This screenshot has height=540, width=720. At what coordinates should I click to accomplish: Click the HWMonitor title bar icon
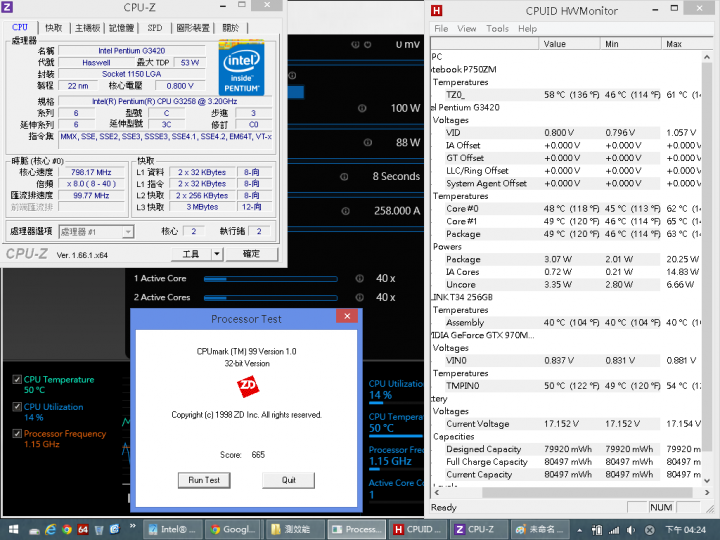pyautogui.click(x=437, y=10)
